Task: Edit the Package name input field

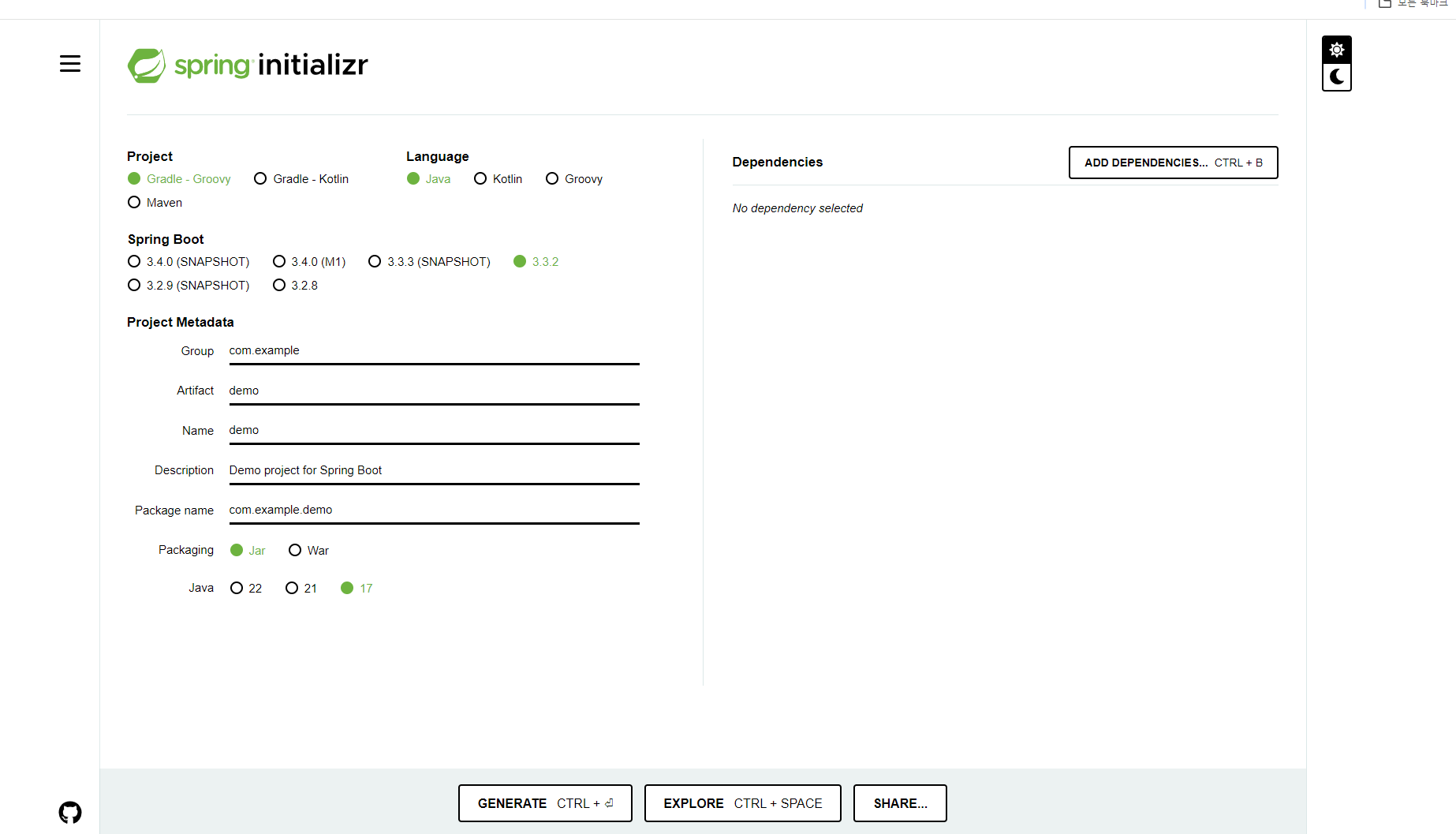Action: pyautogui.click(x=435, y=510)
